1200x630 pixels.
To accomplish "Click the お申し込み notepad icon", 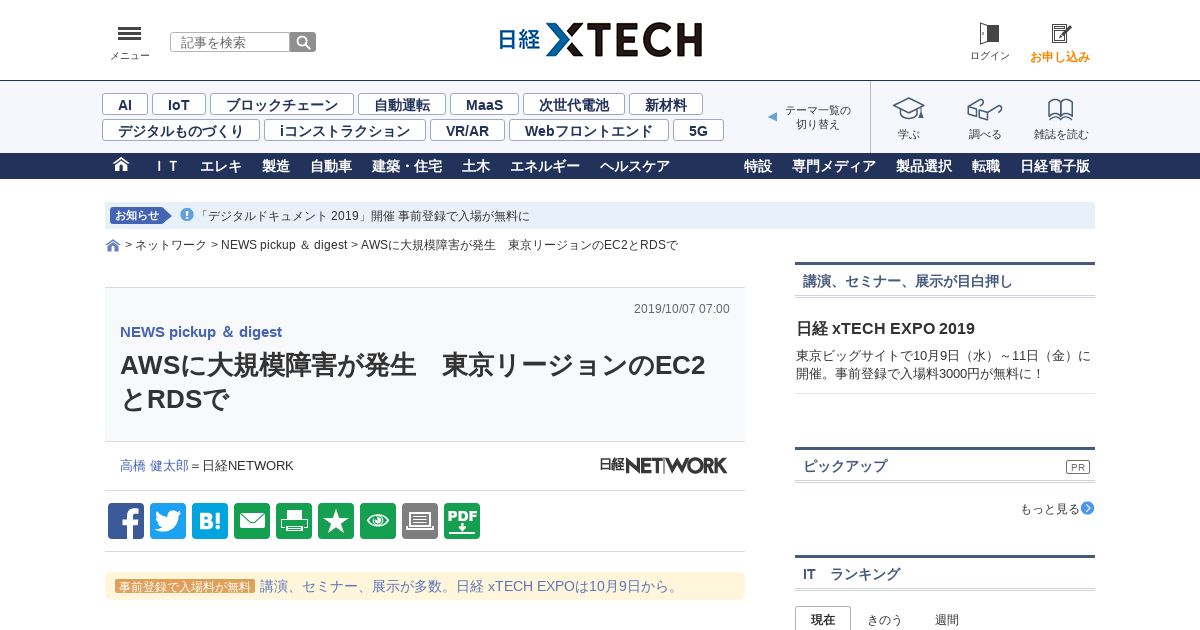I will (x=1061, y=34).
